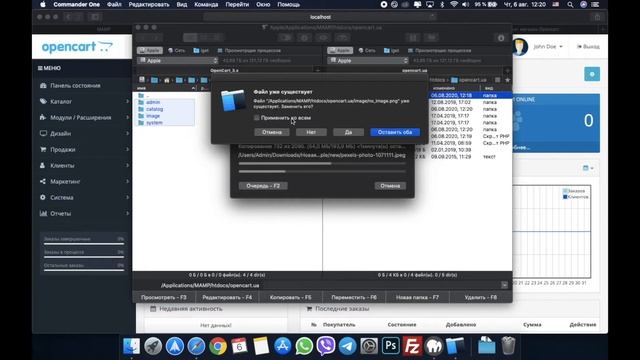
Task: Select the 'system' folder in the left panel
Action: [x=154, y=123]
